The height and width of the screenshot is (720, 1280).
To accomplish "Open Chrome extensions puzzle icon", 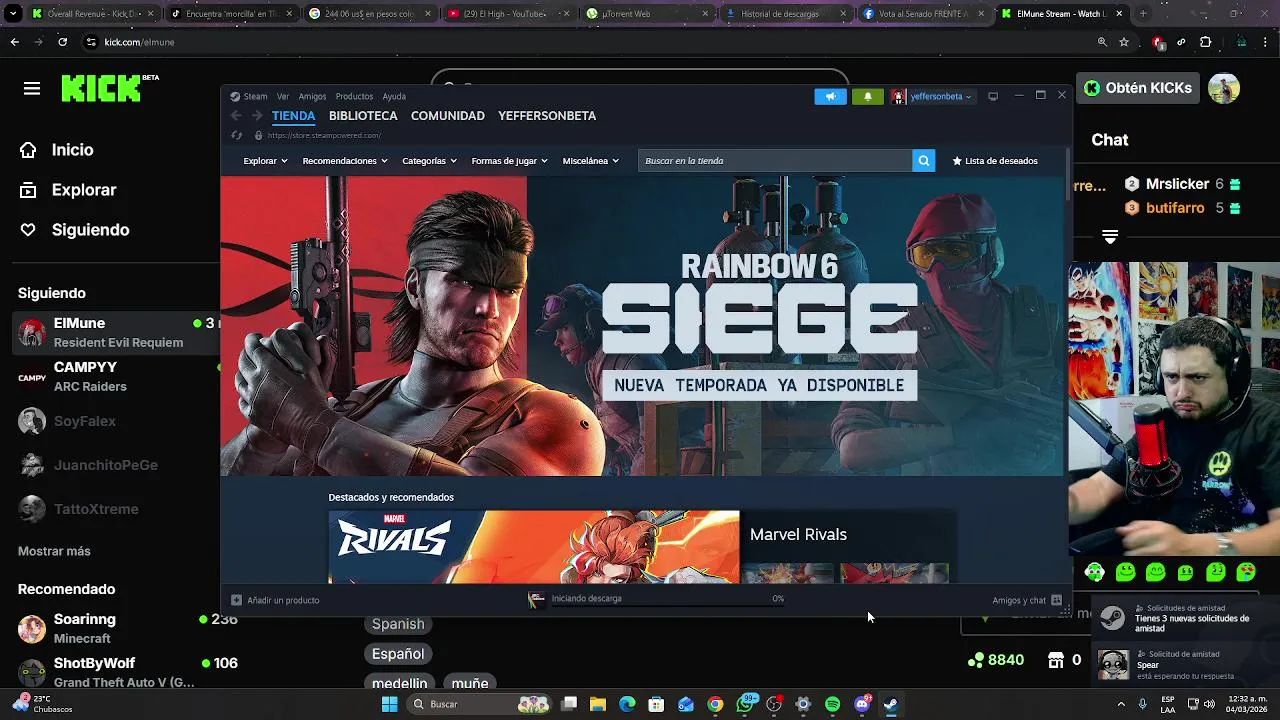I will coord(1205,42).
